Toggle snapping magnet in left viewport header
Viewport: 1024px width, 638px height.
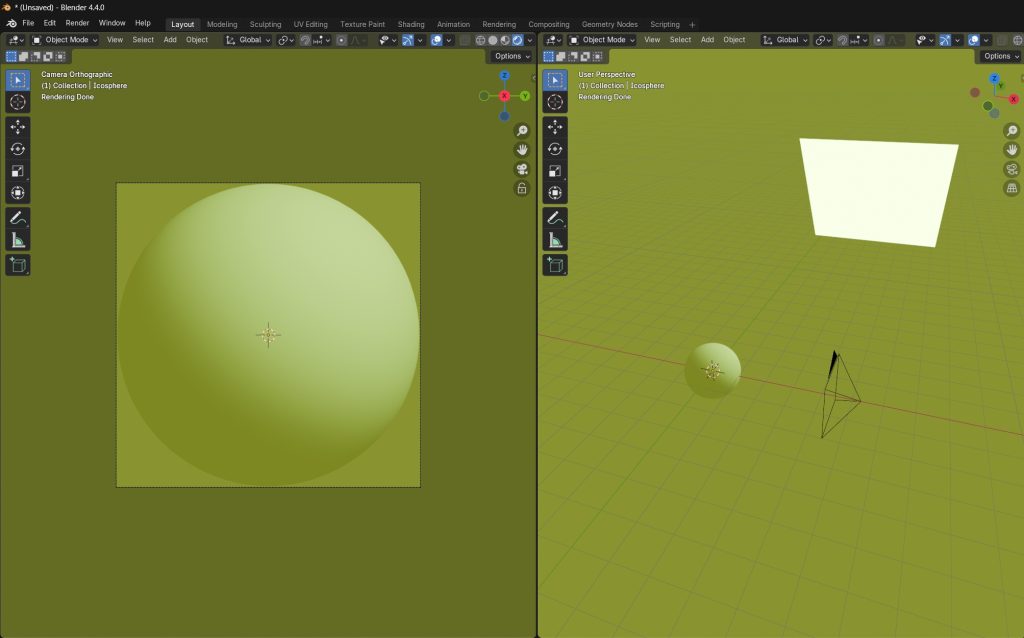[x=304, y=40]
